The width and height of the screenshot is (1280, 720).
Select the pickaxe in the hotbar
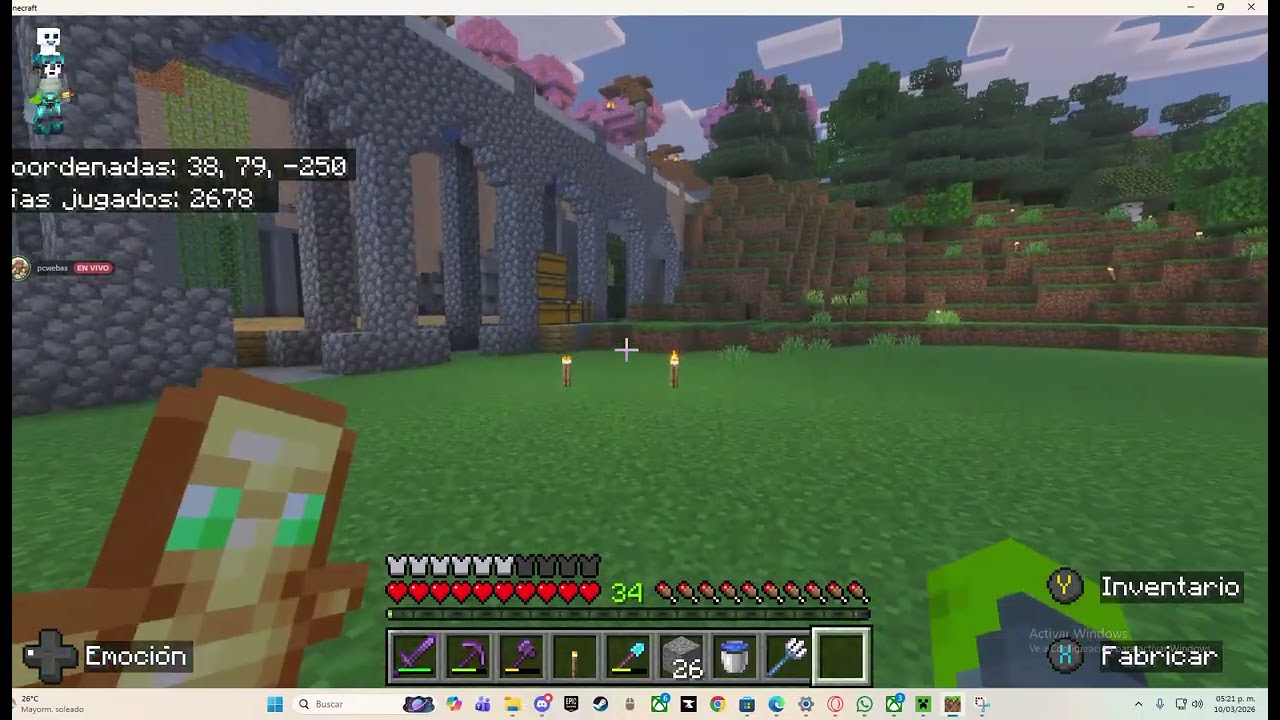coord(469,656)
